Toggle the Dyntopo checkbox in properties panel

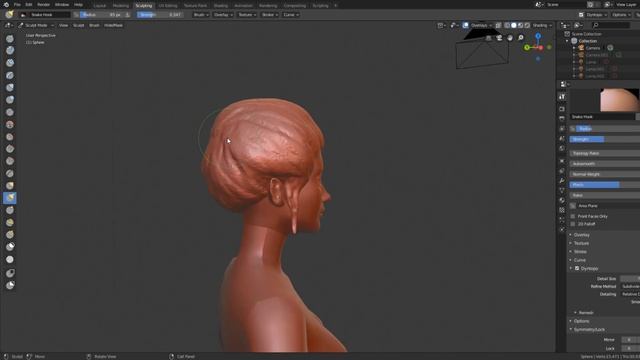click(x=577, y=269)
